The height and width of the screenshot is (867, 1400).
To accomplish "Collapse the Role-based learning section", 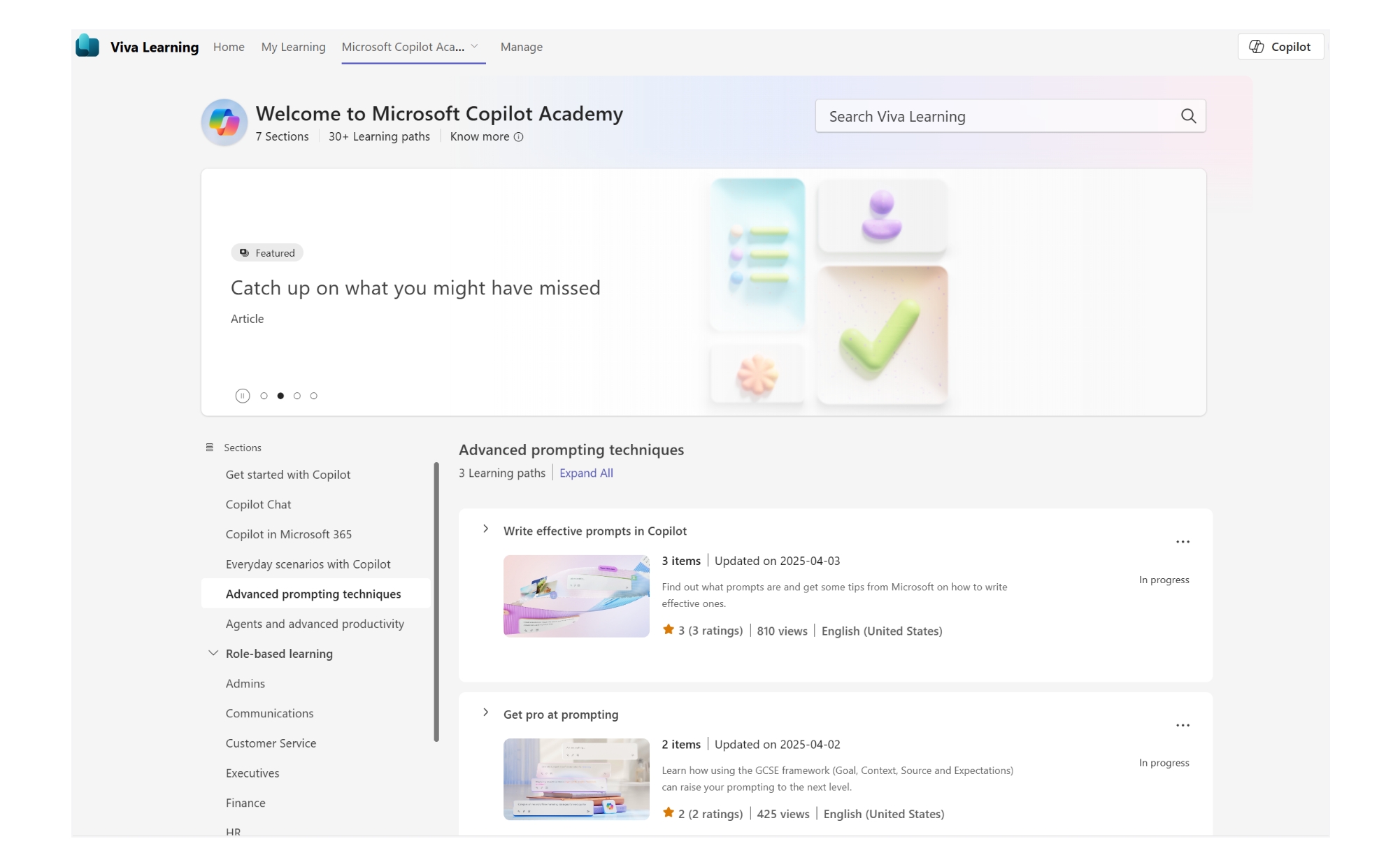I will click(213, 652).
